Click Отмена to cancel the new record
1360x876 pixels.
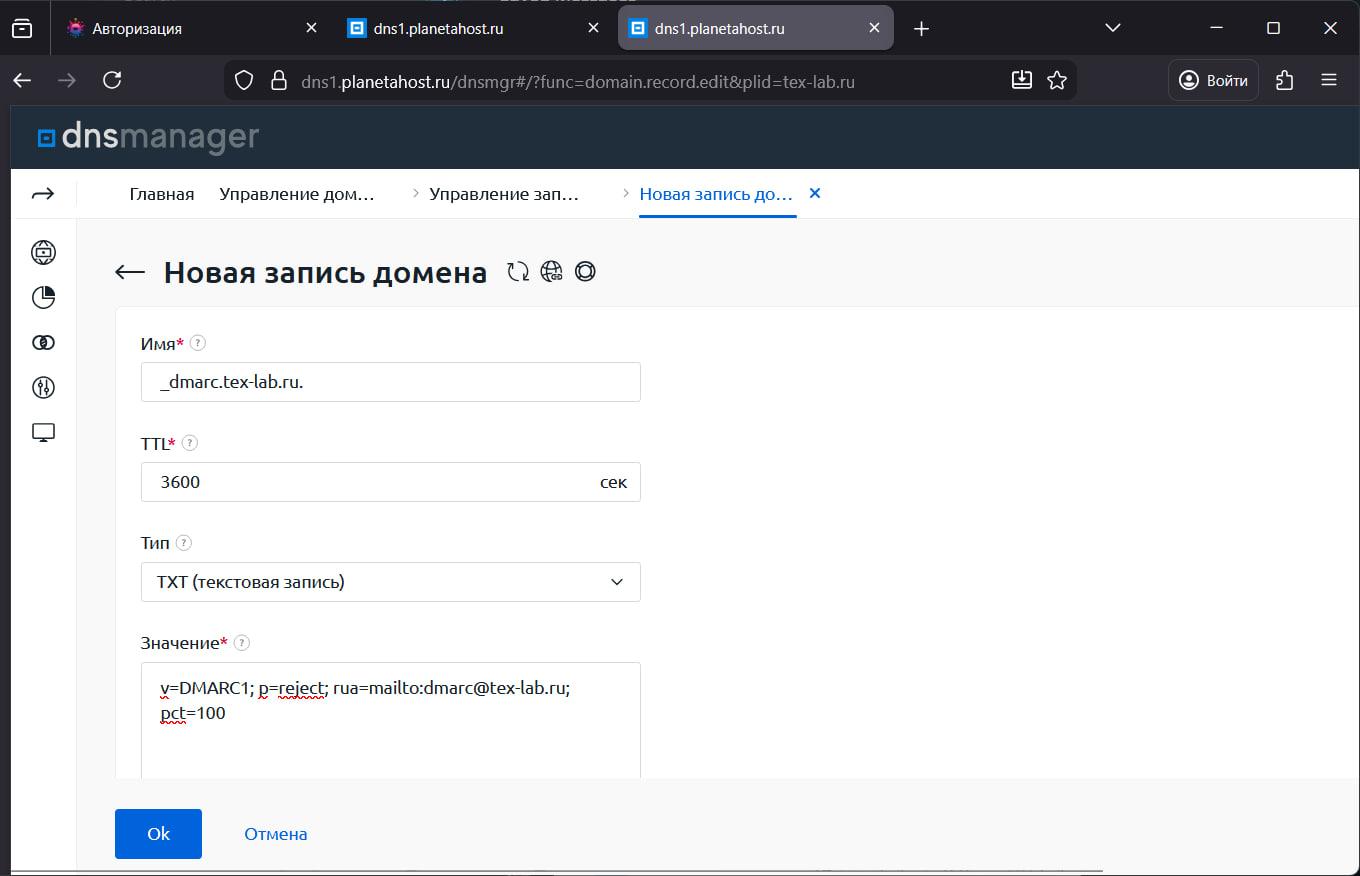(276, 833)
